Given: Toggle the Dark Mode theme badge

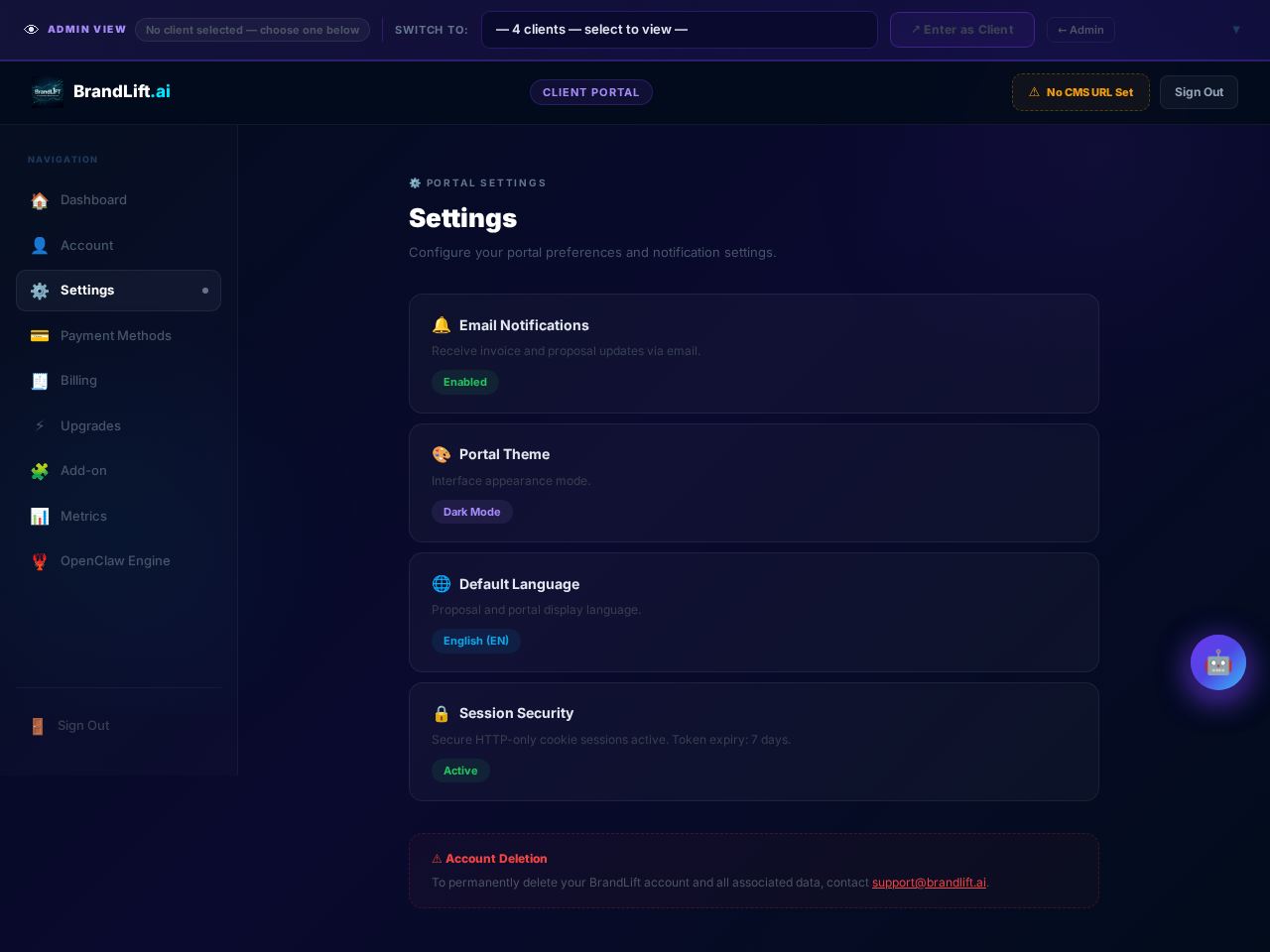Looking at the screenshot, I should coord(471,512).
